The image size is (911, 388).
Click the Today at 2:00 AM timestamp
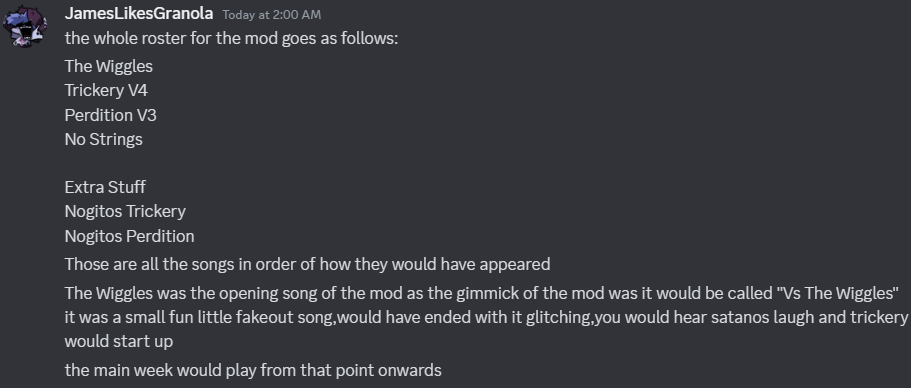coord(271,15)
